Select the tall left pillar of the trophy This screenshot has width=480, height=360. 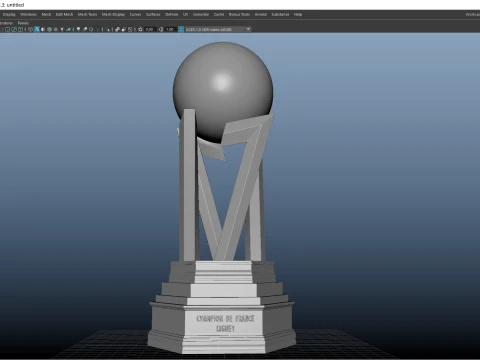(x=188, y=185)
